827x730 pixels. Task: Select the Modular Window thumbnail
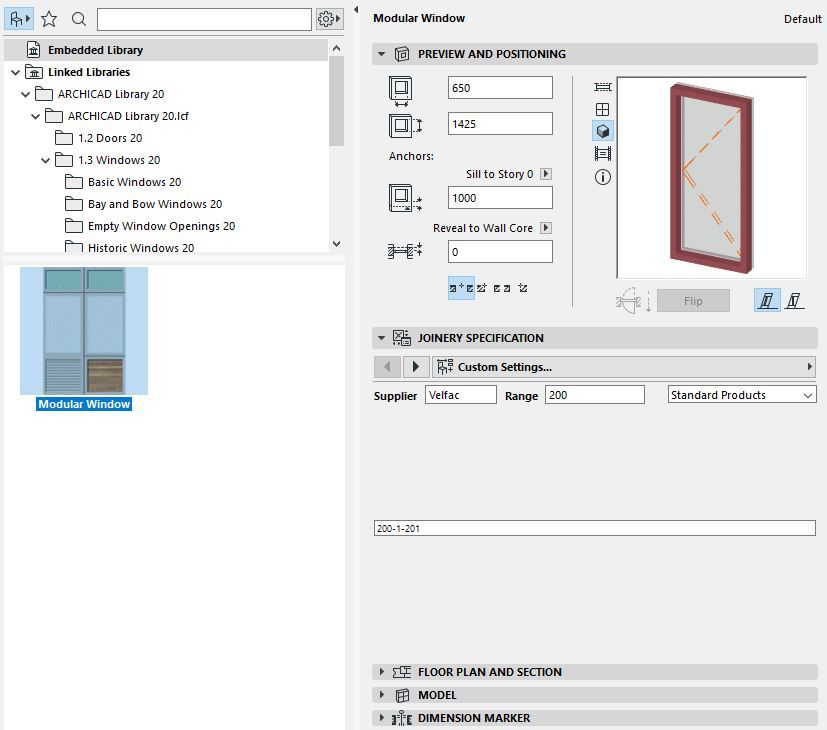84,331
